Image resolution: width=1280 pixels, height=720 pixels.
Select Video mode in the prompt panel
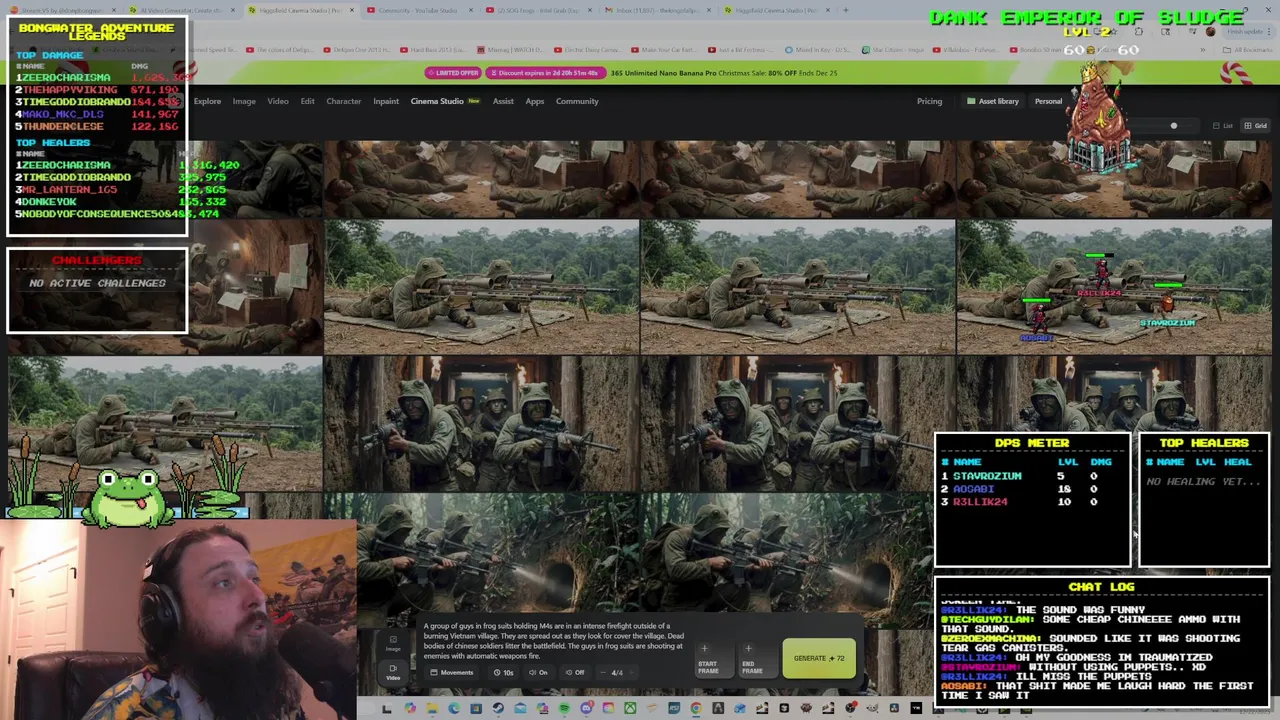393,673
